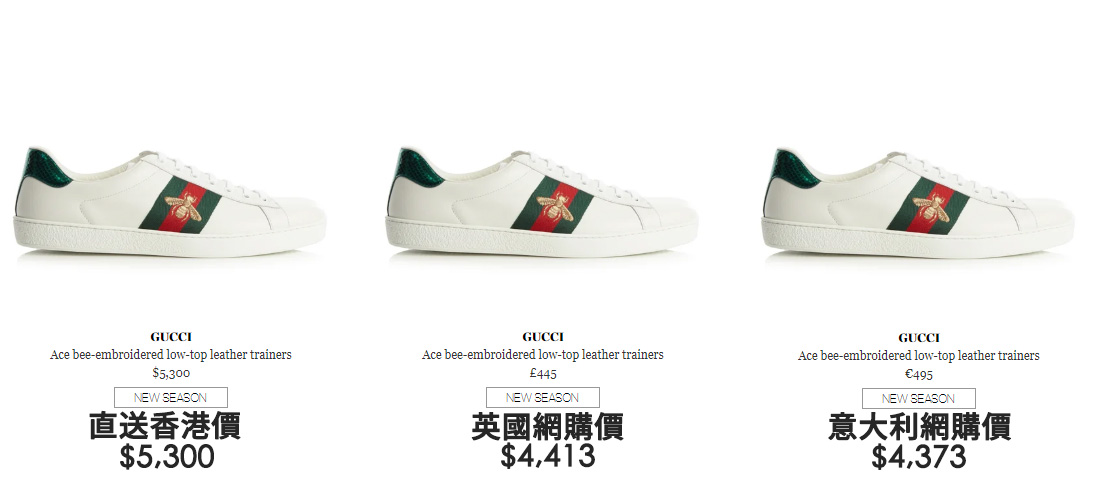1095x483 pixels.
Task: Click the large $4,373 converted price
Action: (919, 456)
